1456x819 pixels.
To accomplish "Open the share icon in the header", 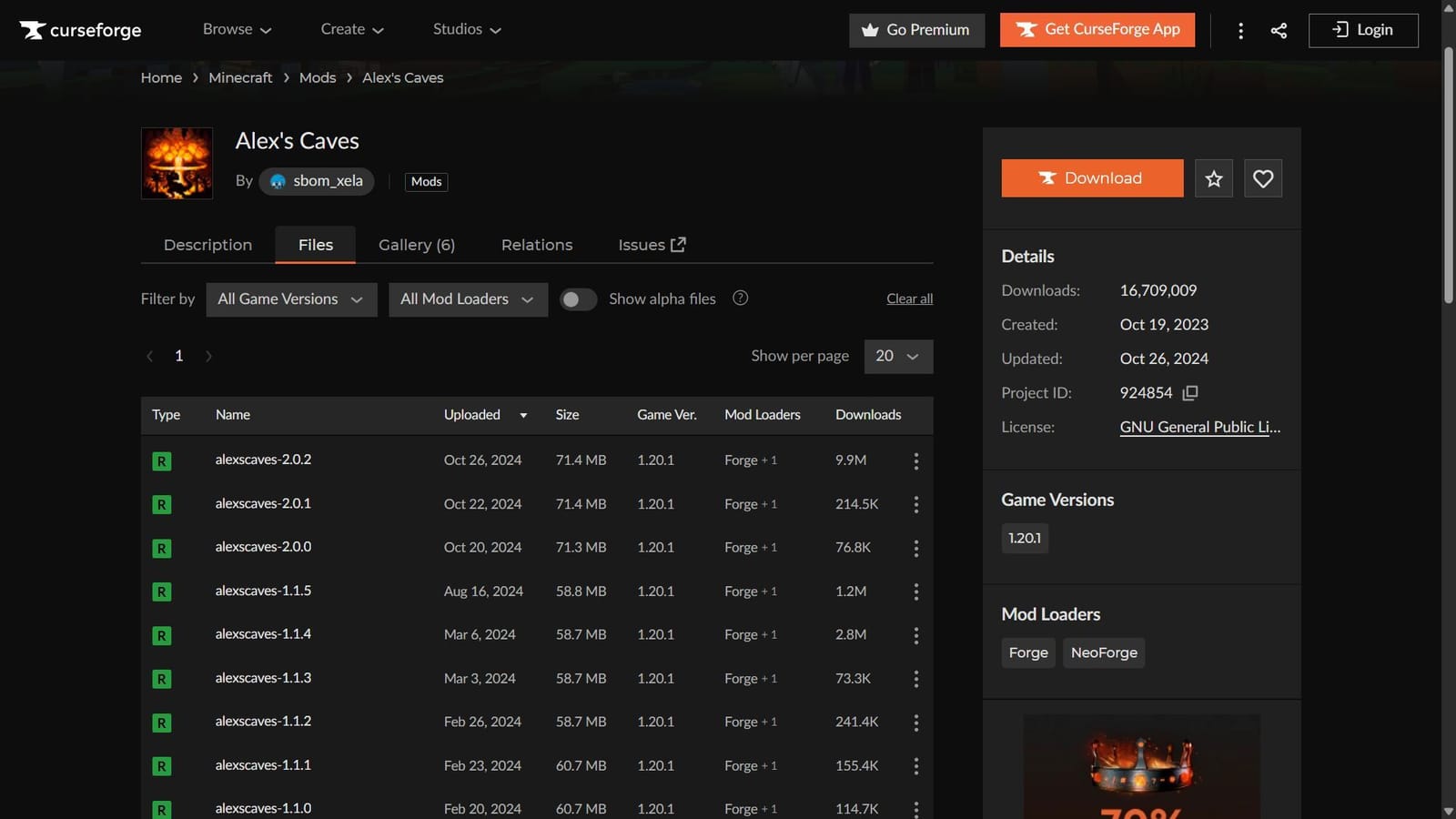I will [x=1279, y=30].
